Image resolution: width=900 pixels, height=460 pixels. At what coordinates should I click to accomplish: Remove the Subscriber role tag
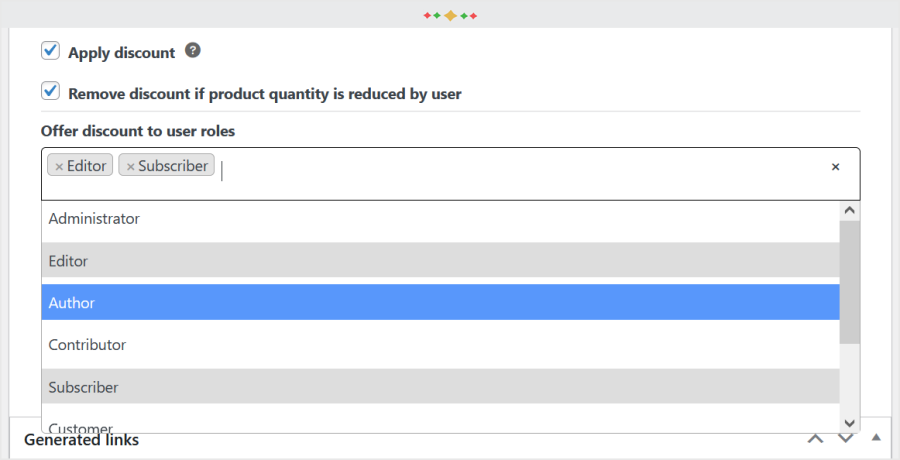tap(130, 167)
